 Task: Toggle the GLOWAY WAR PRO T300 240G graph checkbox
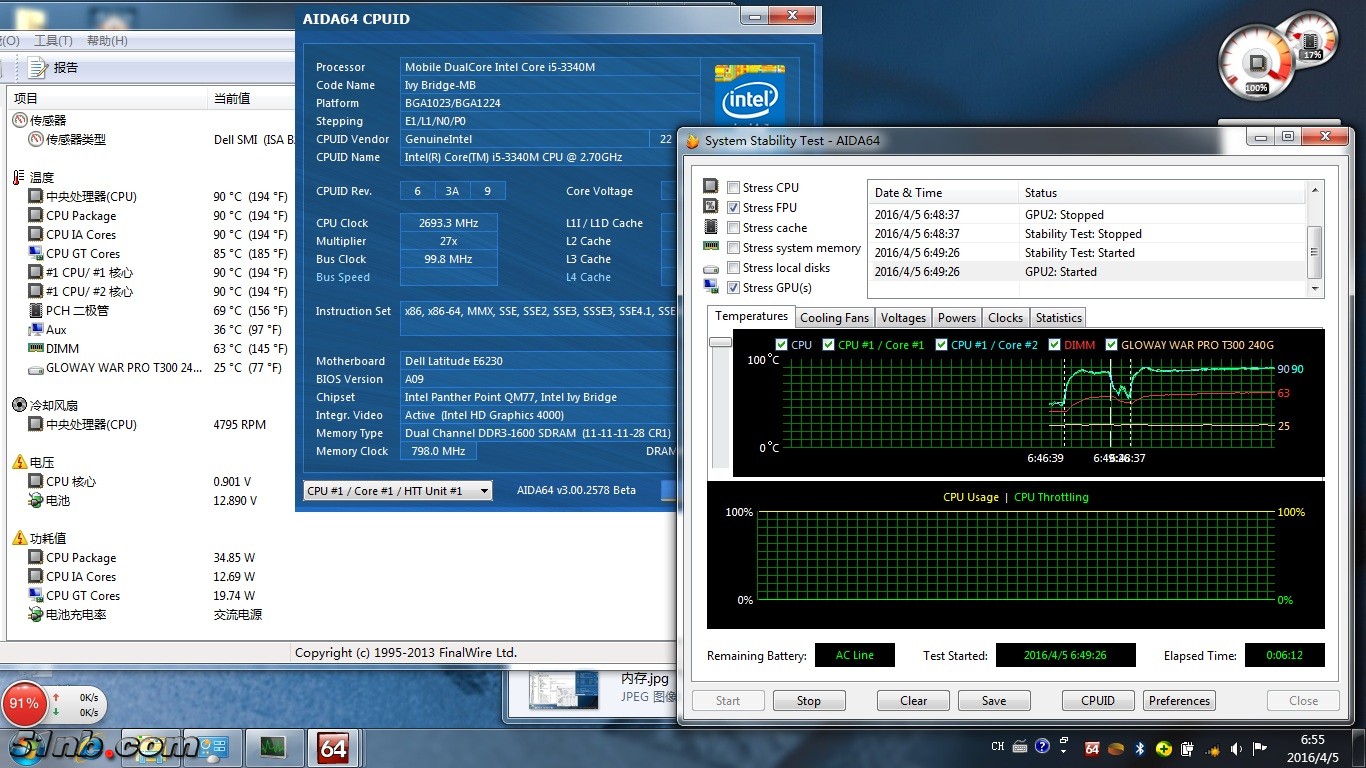pyautogui.click(x=1111, y=345)
